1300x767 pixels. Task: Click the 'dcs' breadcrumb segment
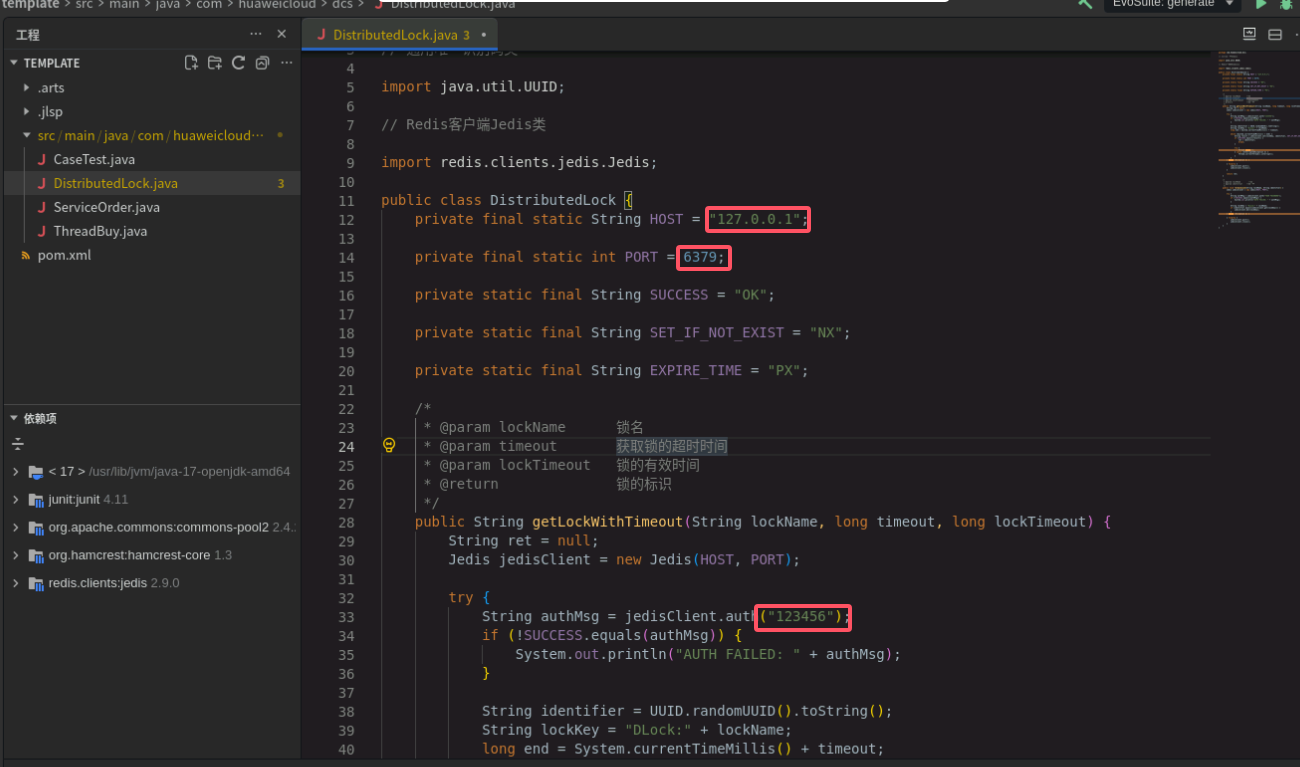[343, 4]
